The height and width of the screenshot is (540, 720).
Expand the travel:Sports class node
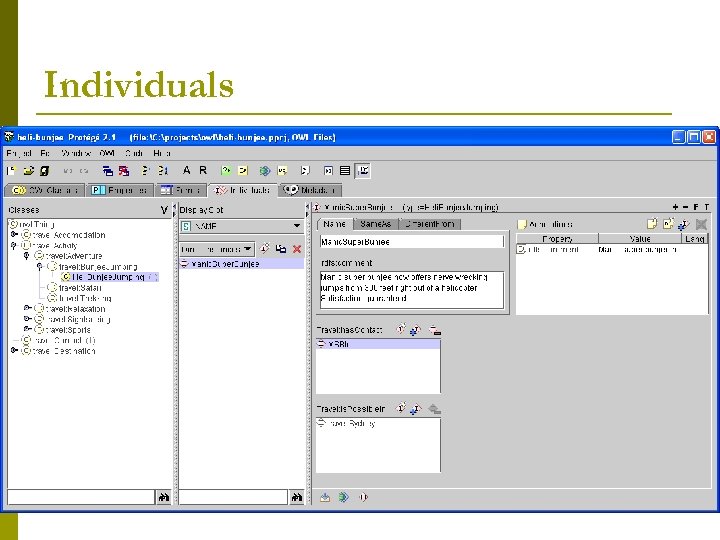click(x=27, y=329)
